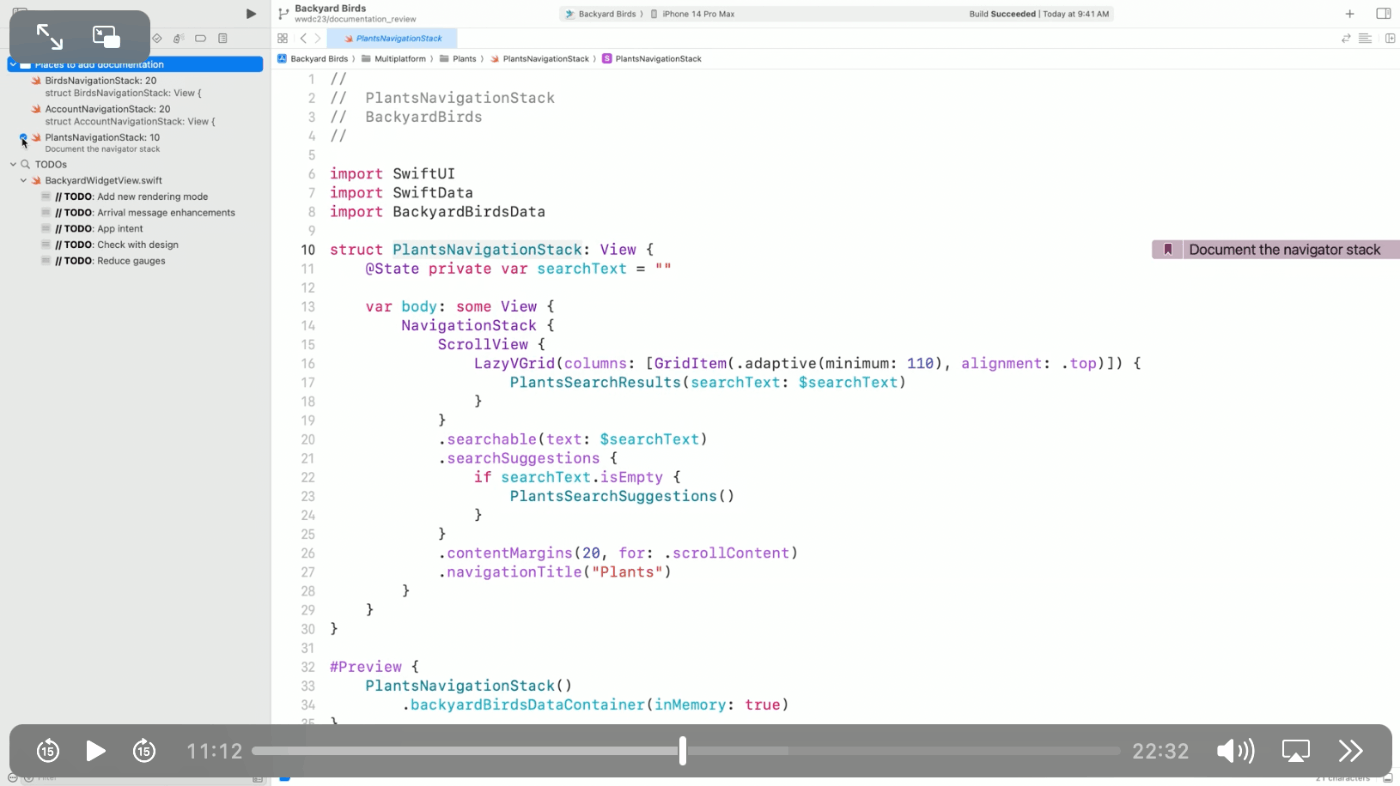Play the video with the player's play button
The width and height of the screenshot is (1400, 786).
pos(96,751)
